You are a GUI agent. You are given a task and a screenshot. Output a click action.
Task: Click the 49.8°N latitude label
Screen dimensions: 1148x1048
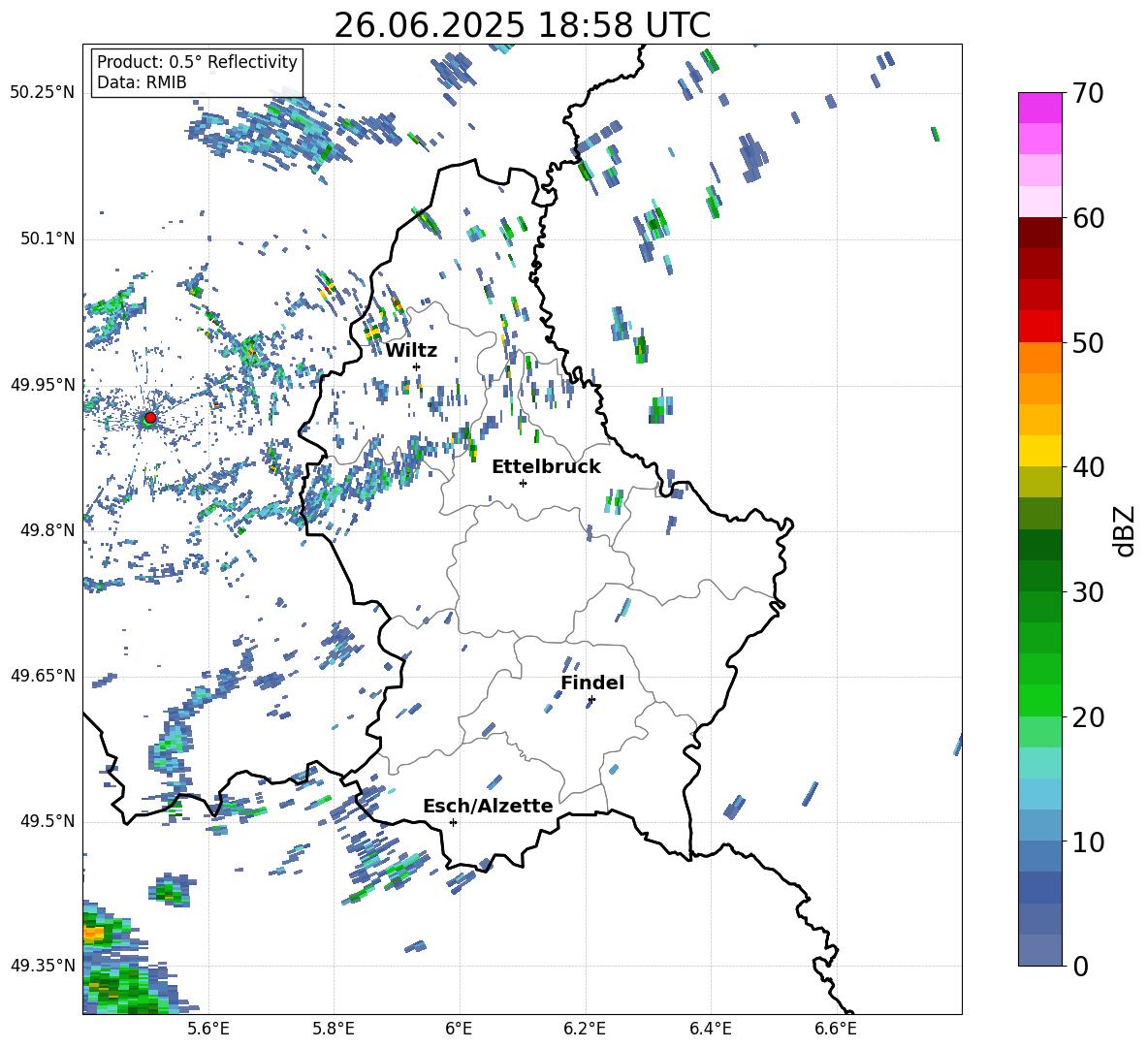coord(48,530)
